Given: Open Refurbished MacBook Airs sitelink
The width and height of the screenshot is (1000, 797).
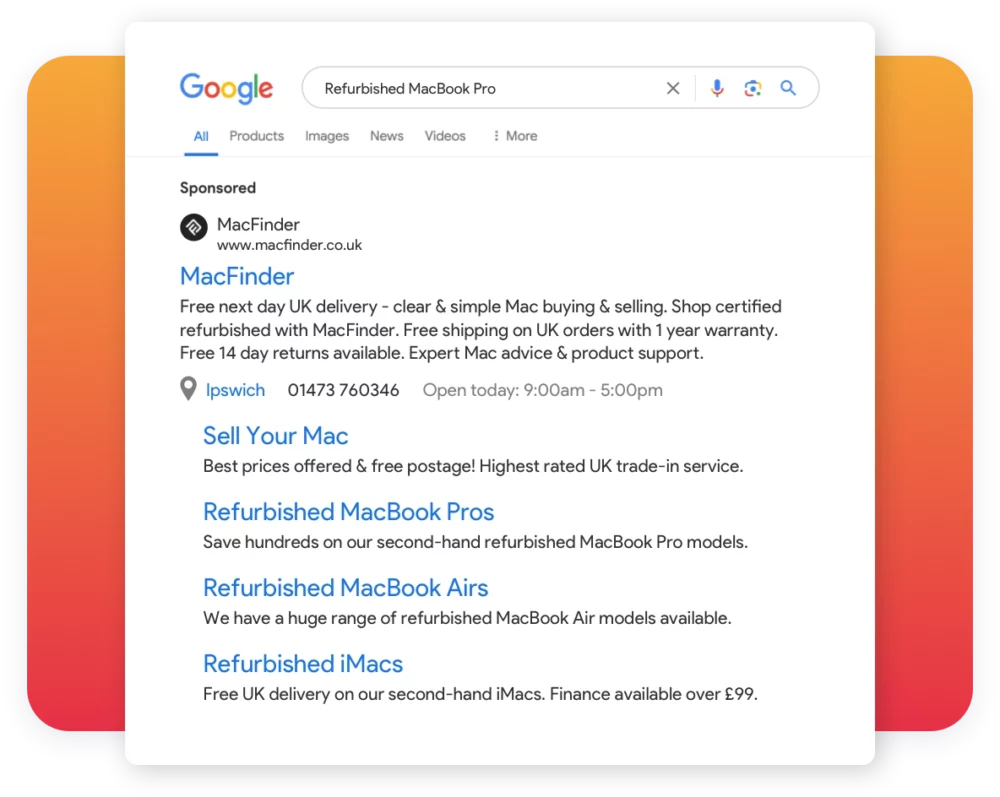Looking at the screenshot, I should [x=345, y=588].
